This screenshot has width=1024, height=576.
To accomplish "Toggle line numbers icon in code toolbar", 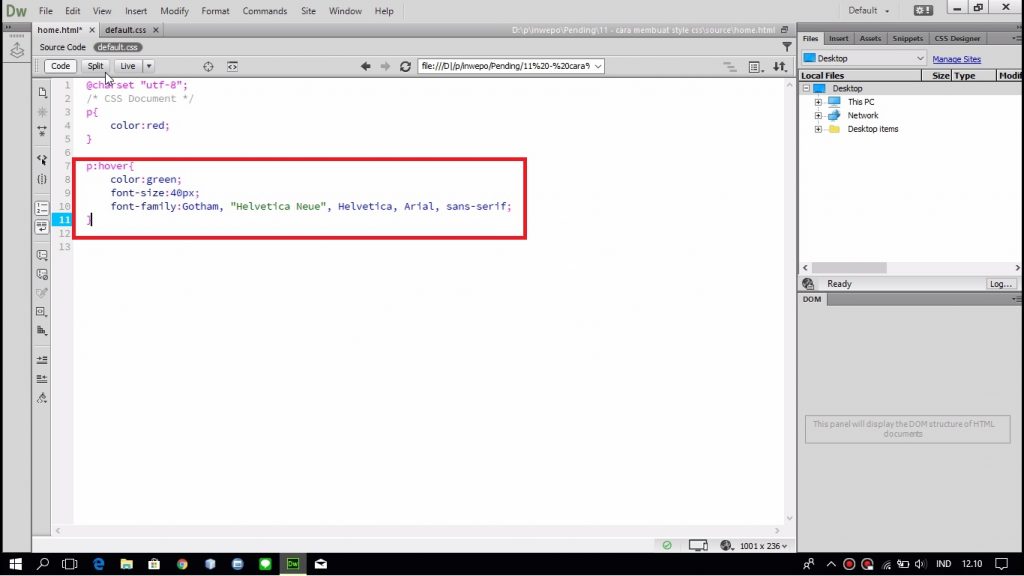I will (42, 208).
